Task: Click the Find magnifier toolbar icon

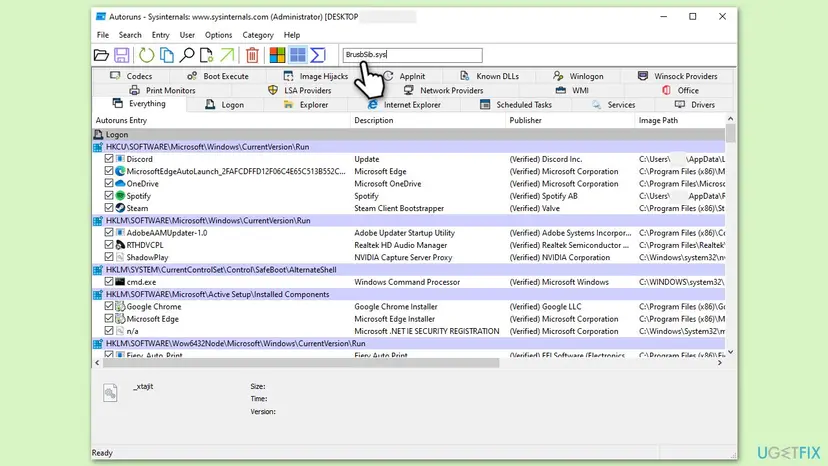Action: pyautogui.click(x=186, y=55)
